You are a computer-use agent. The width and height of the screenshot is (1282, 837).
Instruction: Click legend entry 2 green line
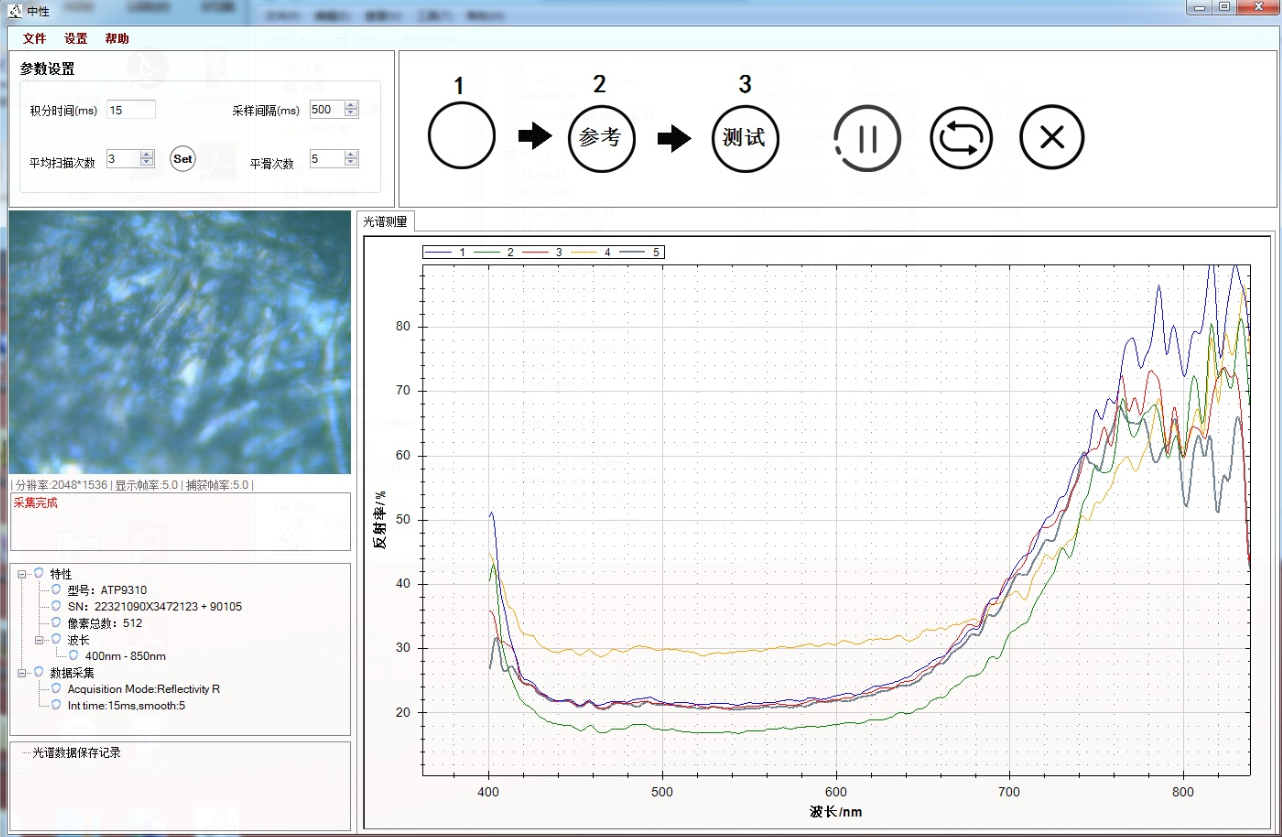[494, 252]
